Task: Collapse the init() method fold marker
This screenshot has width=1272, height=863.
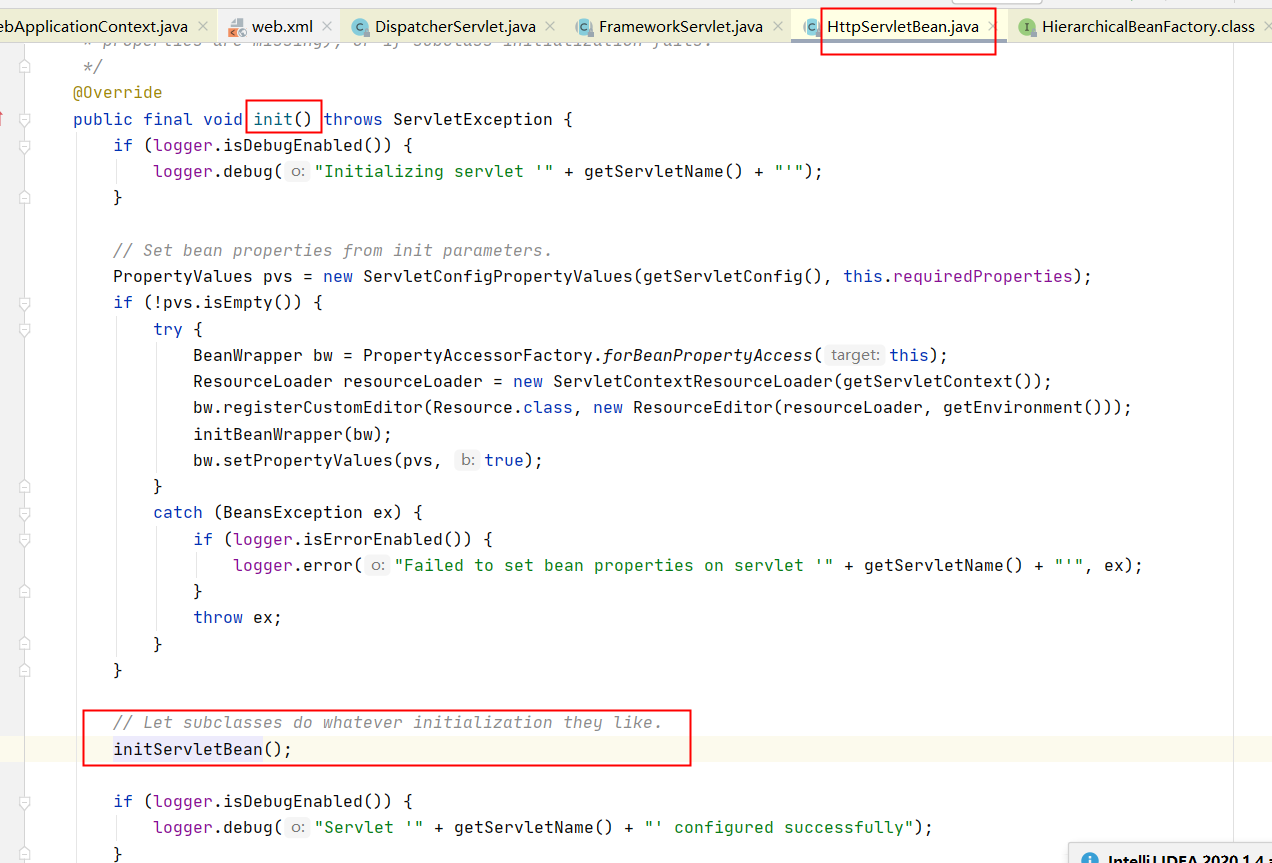Action: tap(25, 120)
